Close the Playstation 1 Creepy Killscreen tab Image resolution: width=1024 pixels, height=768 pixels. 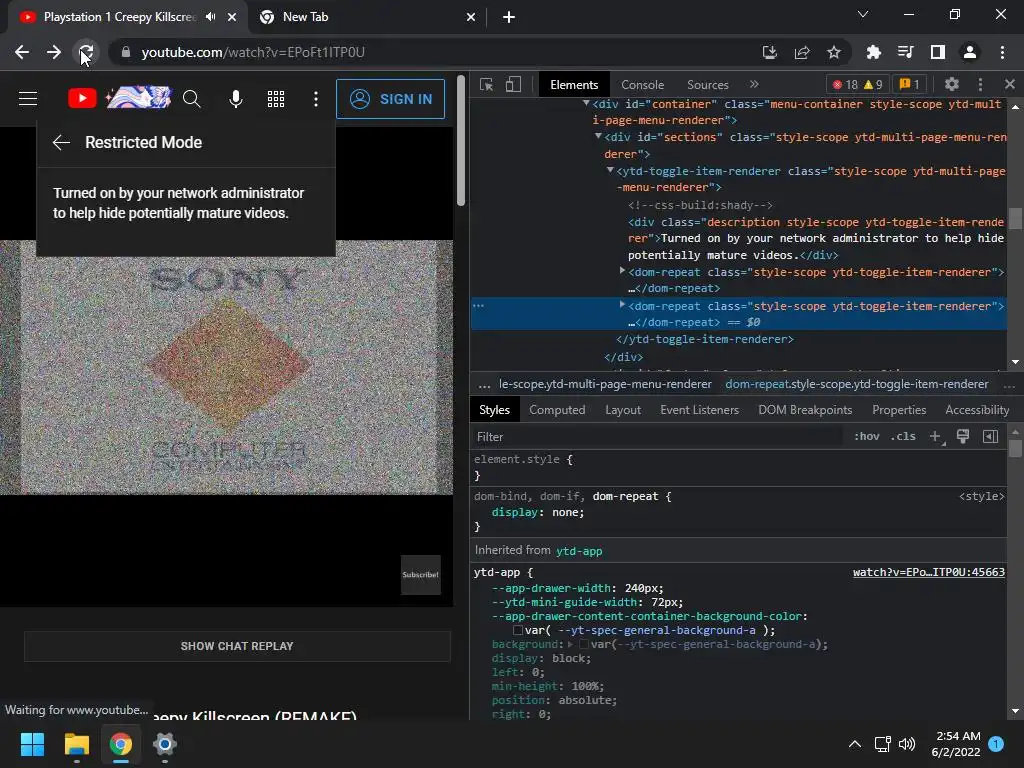coord(232,17)
